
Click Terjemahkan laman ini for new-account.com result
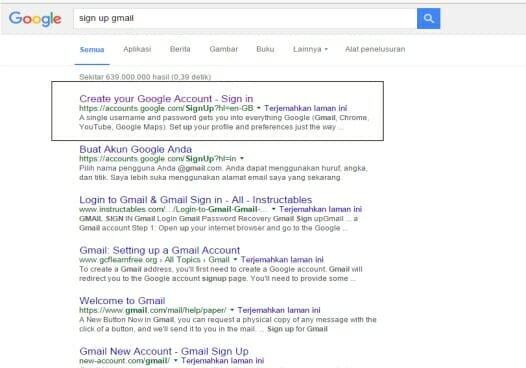222,361
